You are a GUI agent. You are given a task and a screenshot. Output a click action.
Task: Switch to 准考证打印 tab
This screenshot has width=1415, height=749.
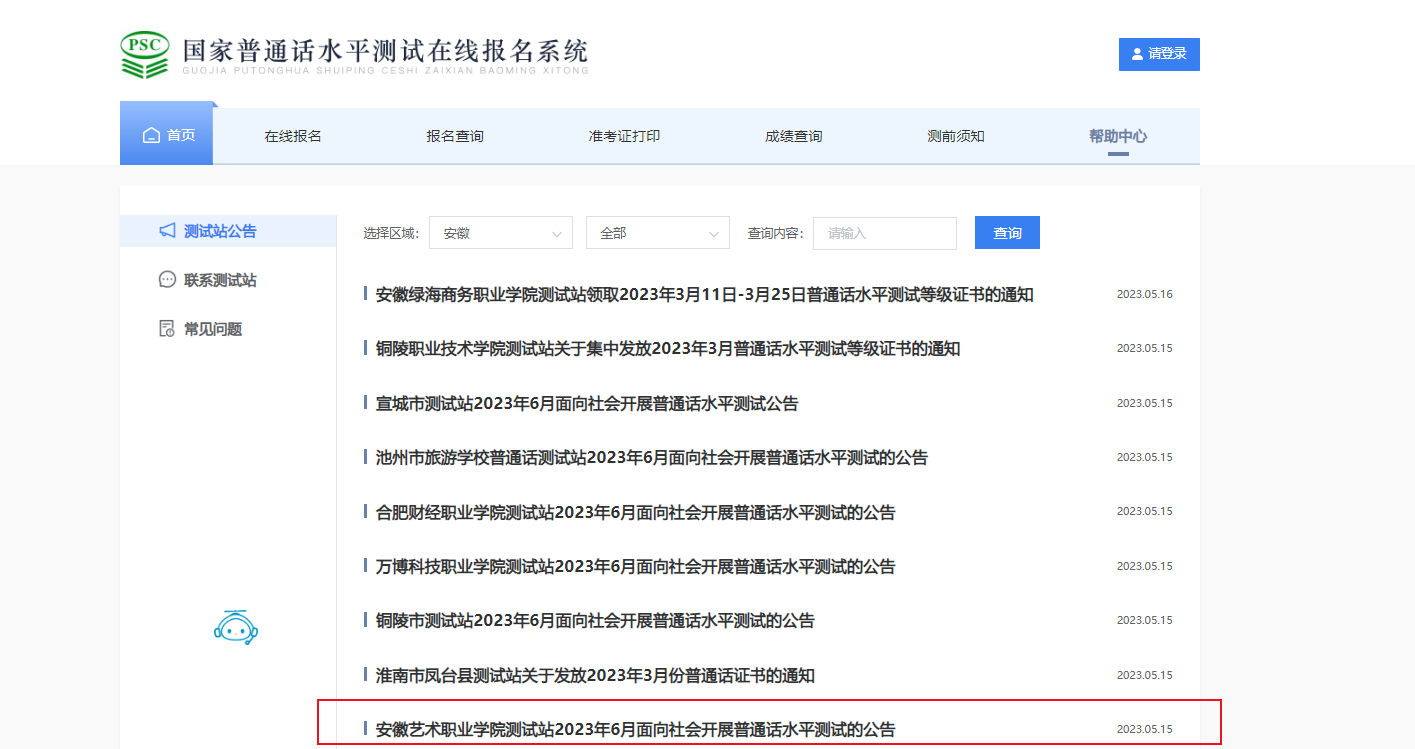coord(624,136)
